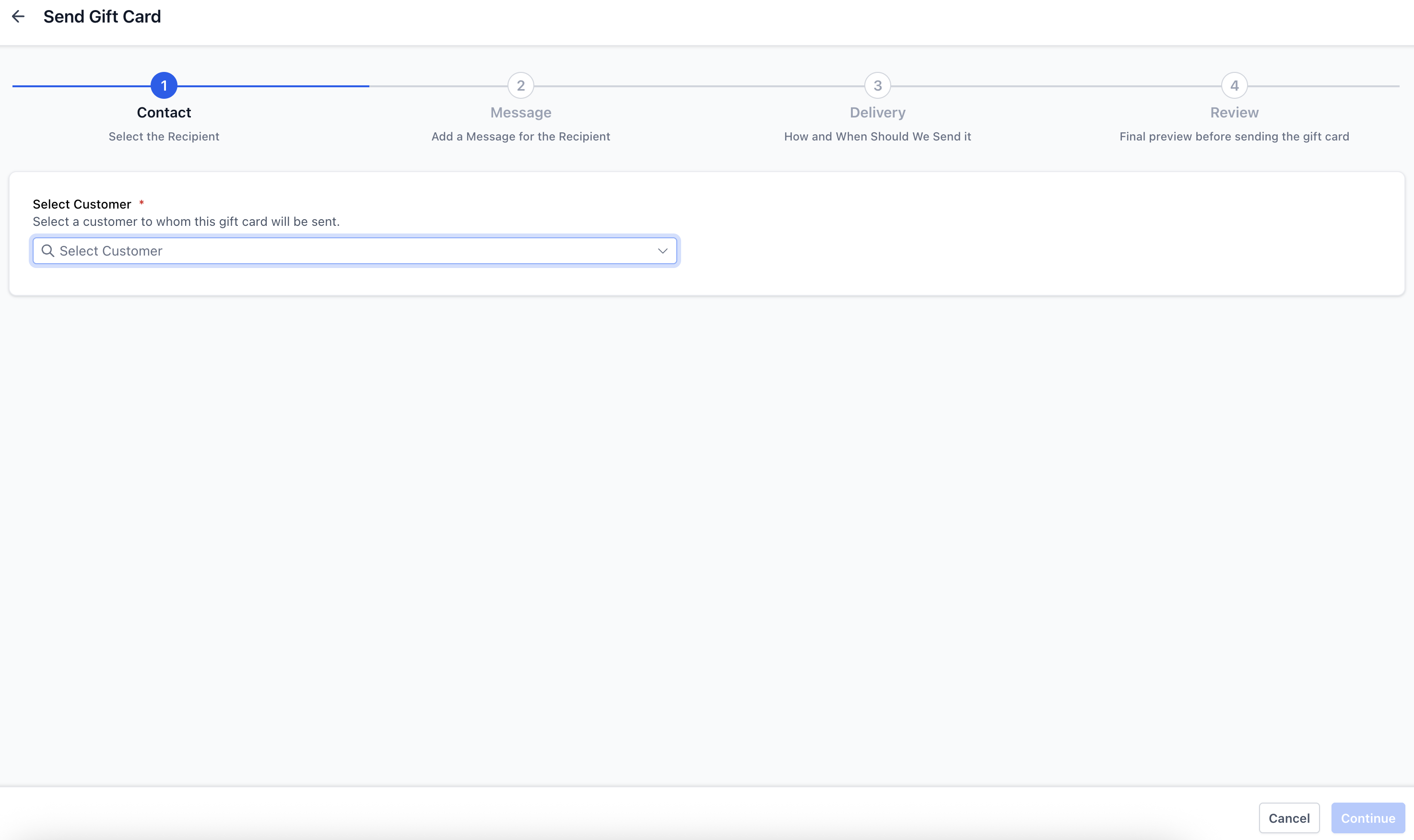1414x840 pixels.
Task: Click 'Add a Message for the Recipient' text
Action: click(x=520, y=137)
